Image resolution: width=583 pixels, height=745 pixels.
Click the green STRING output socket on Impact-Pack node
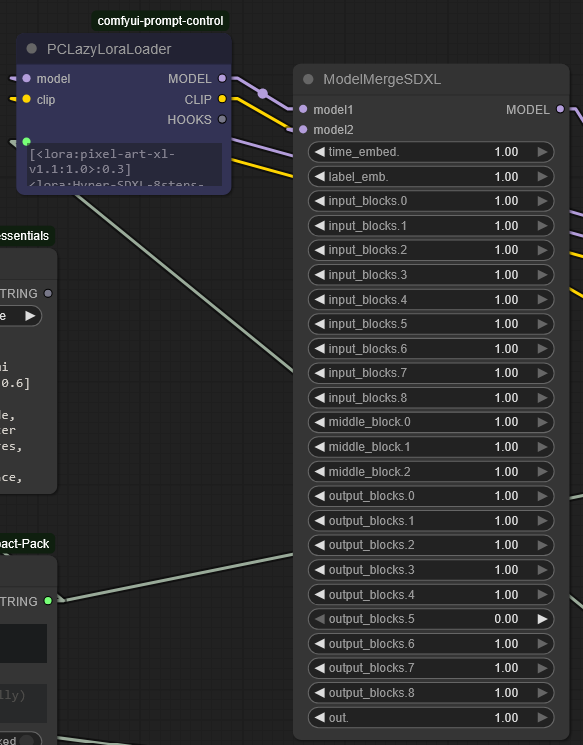48,601
